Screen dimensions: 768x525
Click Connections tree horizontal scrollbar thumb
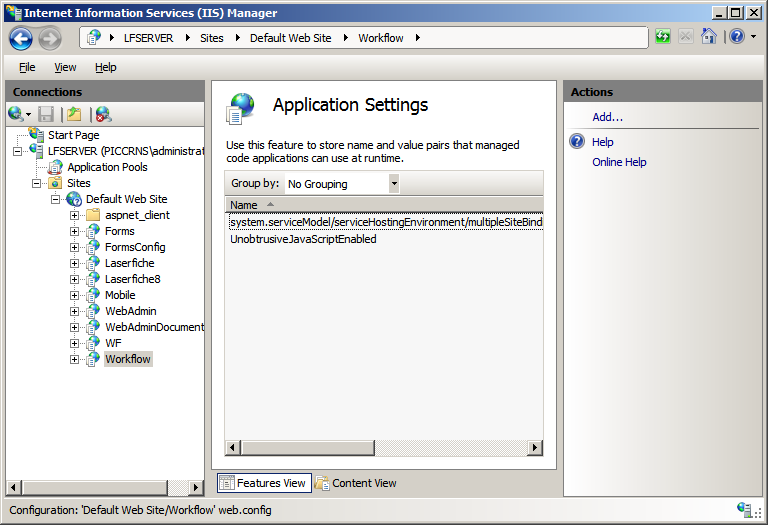pyautogui.click(x=95, y=487)
